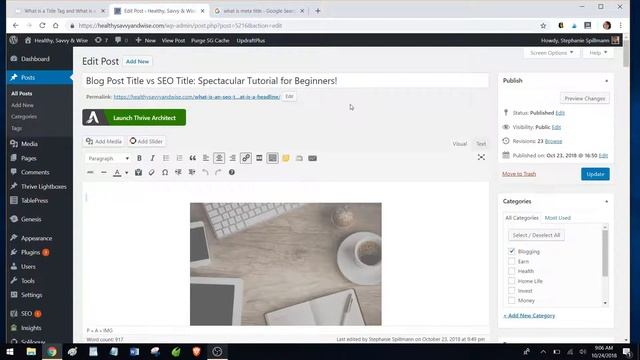Click Add New Category link
The height and width of the screenshot is (360, 640).
point(529,316)
